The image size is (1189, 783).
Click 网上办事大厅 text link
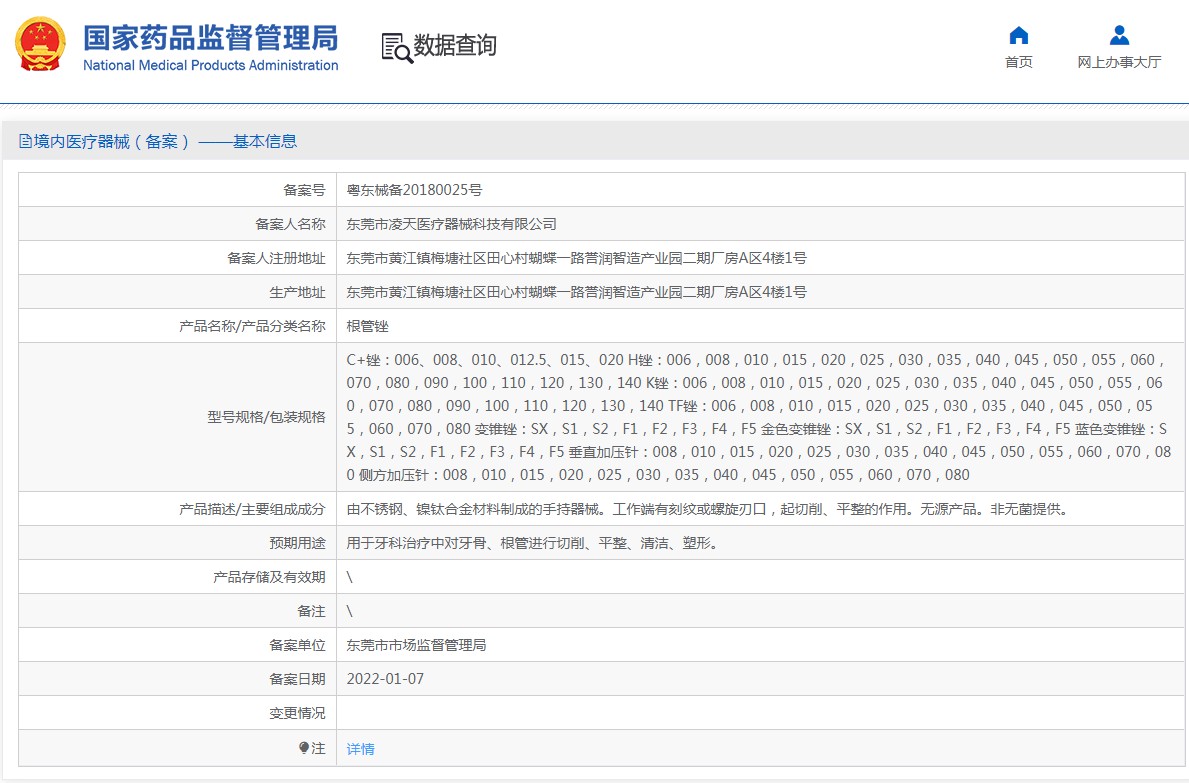tap(1119, 62)
